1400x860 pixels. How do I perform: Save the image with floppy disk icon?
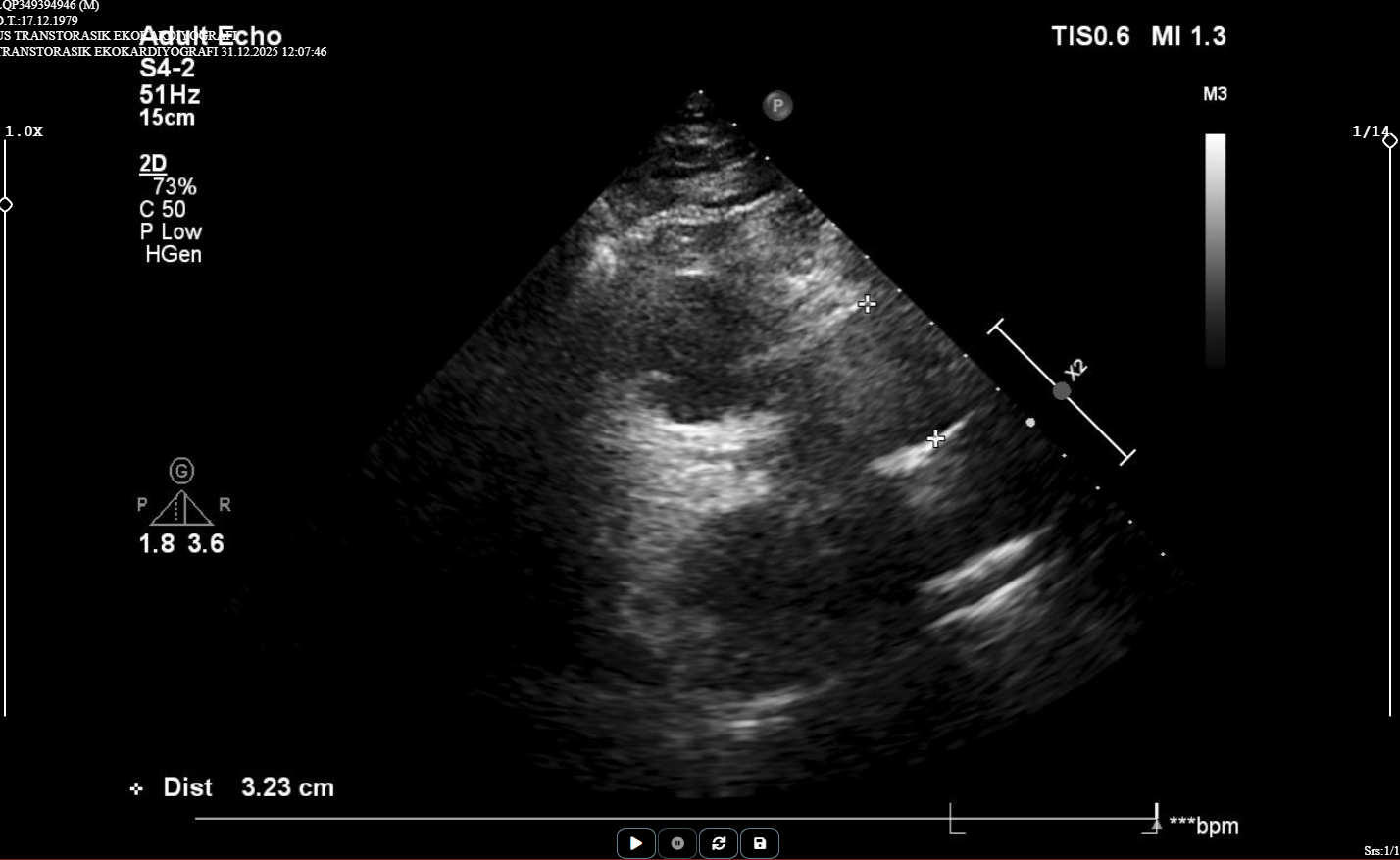(760, 843)
